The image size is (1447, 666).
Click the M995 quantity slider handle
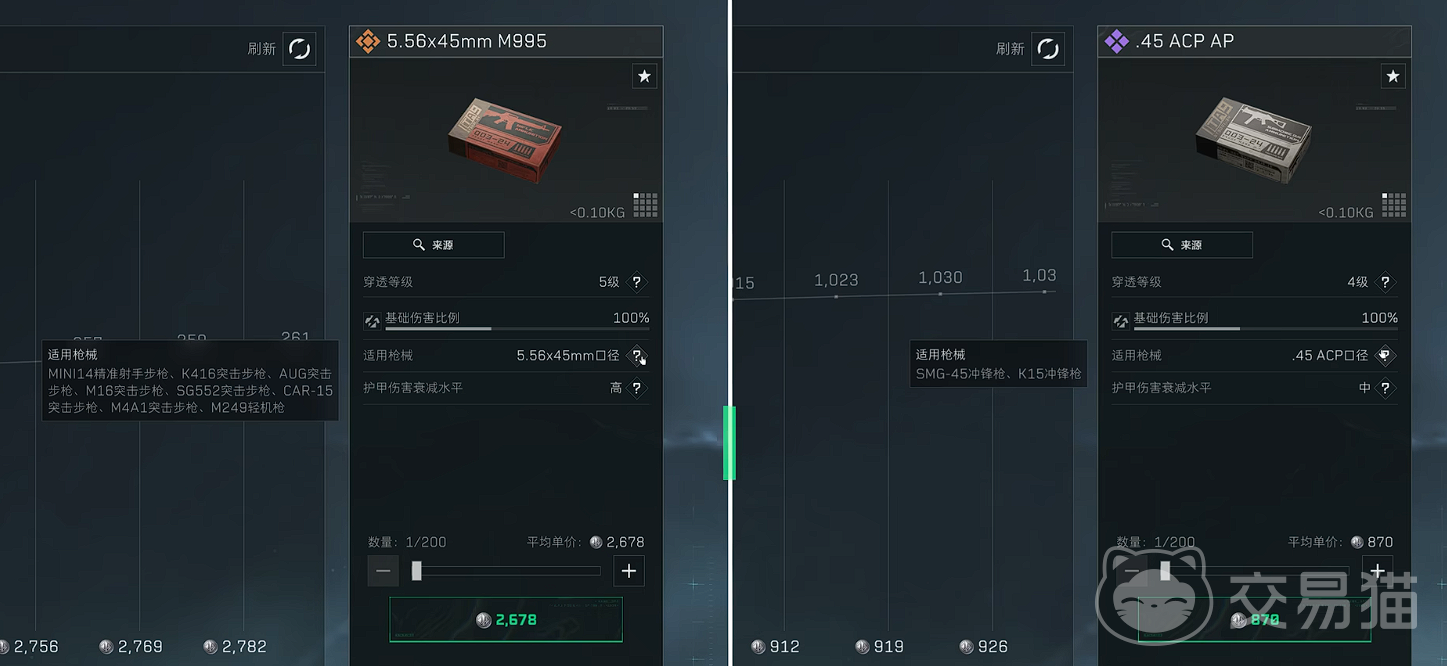tap(417, 571)
